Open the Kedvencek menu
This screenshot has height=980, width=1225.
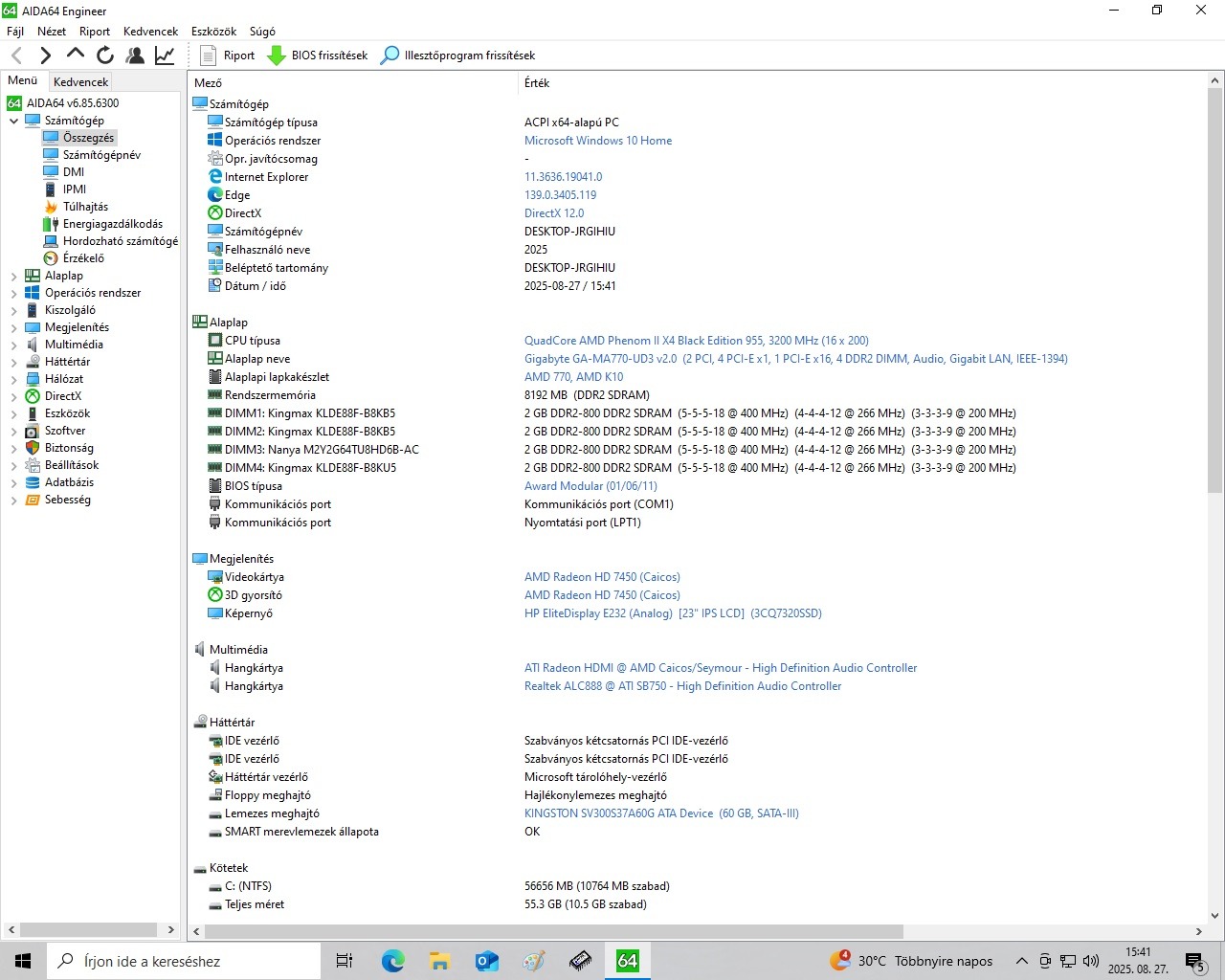click(151, 32)
